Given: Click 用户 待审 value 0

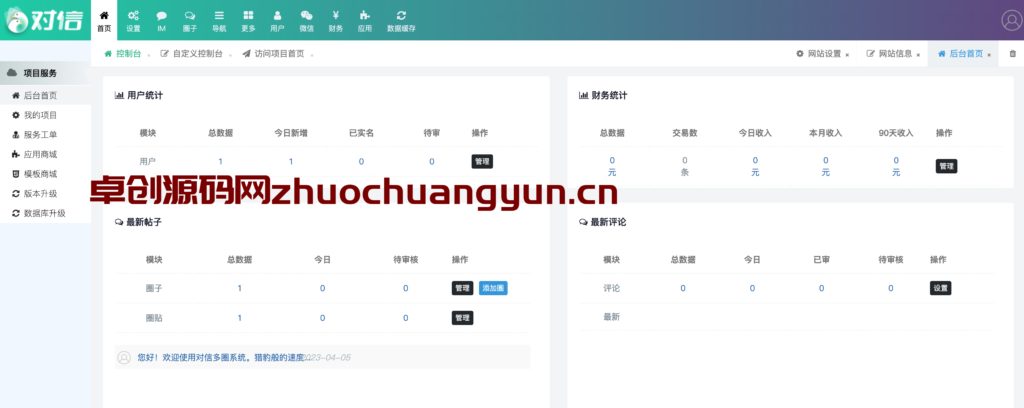Looking at the screenshot, I should pyautogui.click(x=432, y=161).
